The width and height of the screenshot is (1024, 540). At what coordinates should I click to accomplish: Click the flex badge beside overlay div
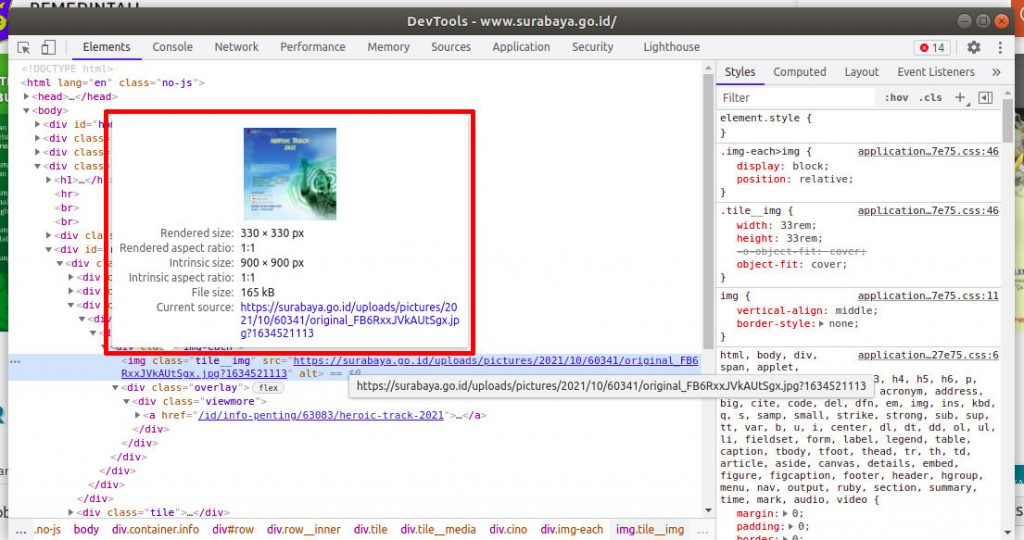[x=266, y=387]
